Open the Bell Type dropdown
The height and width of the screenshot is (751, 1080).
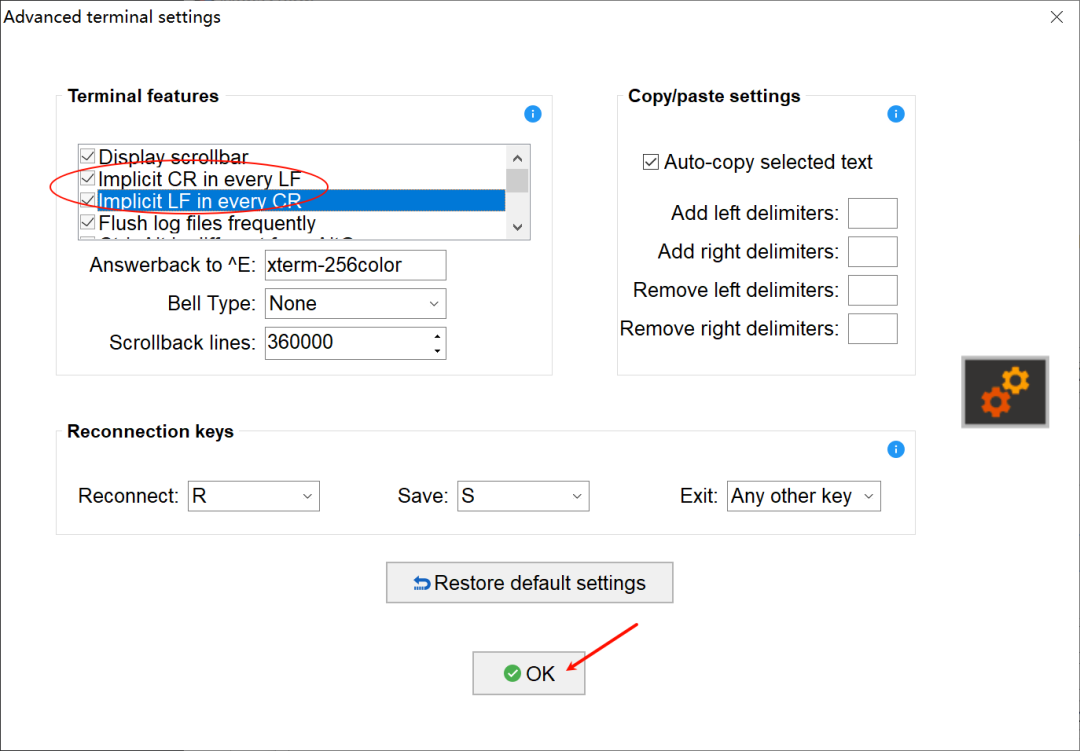click(355, 303)
